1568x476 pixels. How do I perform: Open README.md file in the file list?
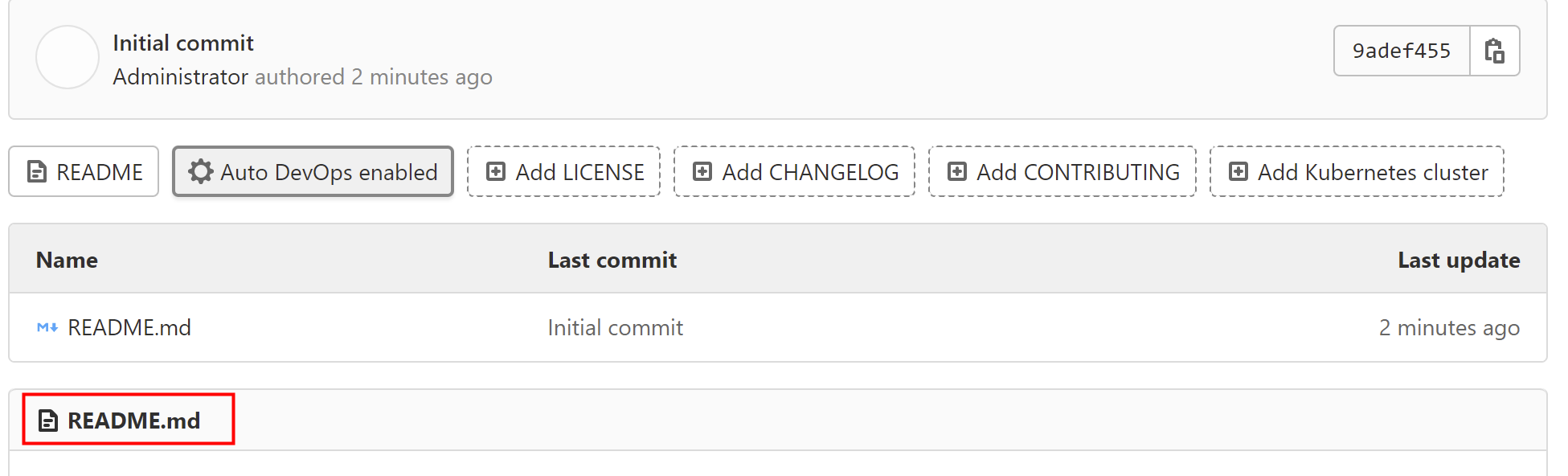[x=129, y=328]
